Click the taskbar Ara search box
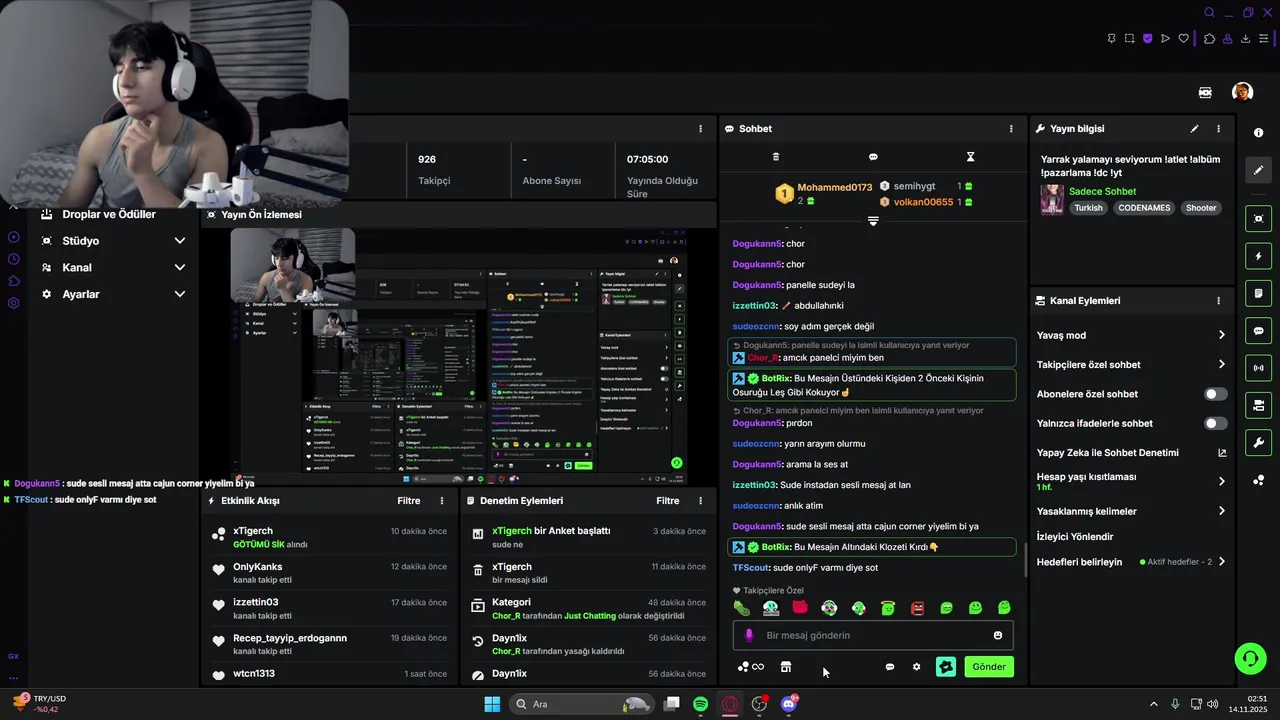The image size is (1280, 720). 581,704
